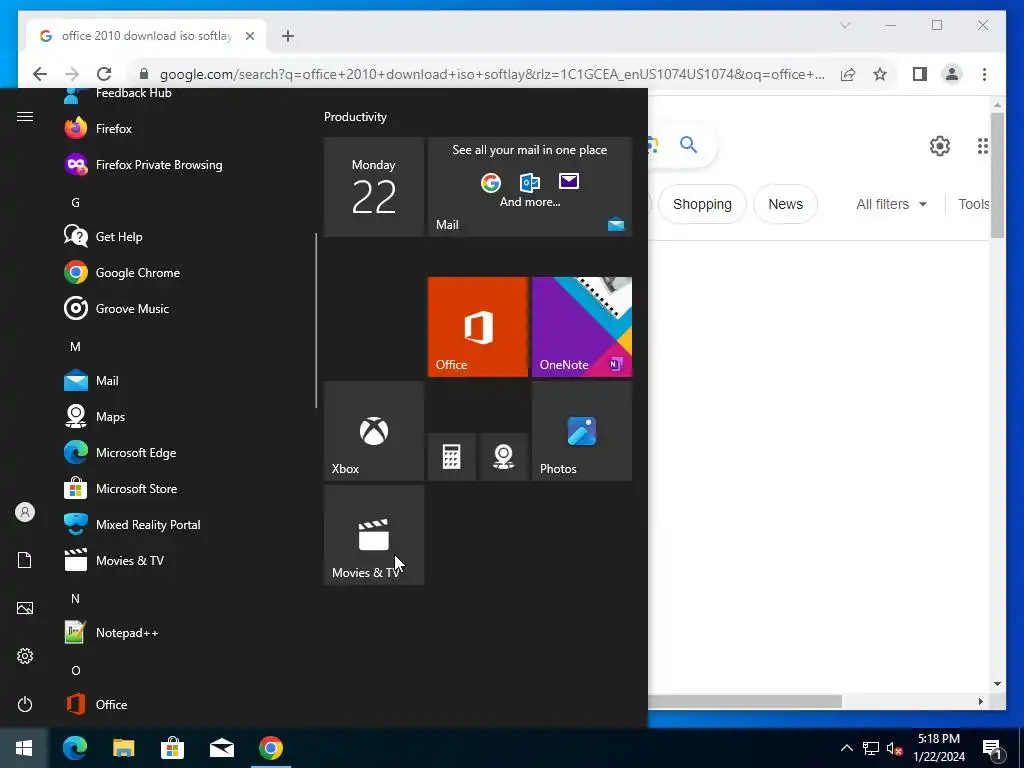Open the Chrome profile button
This screenshot has height=768, width=1024.
952,74
